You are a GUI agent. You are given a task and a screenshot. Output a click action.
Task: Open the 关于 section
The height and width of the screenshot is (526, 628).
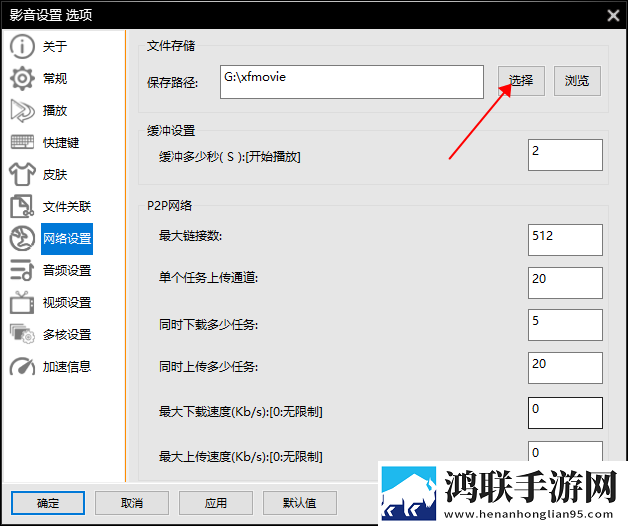tap(55, 46)
